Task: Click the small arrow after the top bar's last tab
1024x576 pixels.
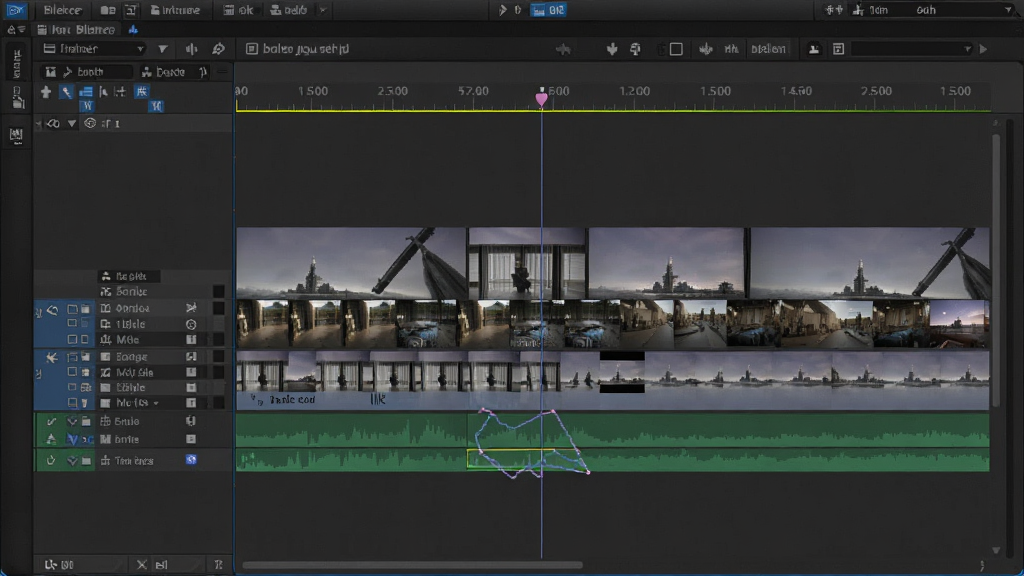Action: [x=323, y=10]
